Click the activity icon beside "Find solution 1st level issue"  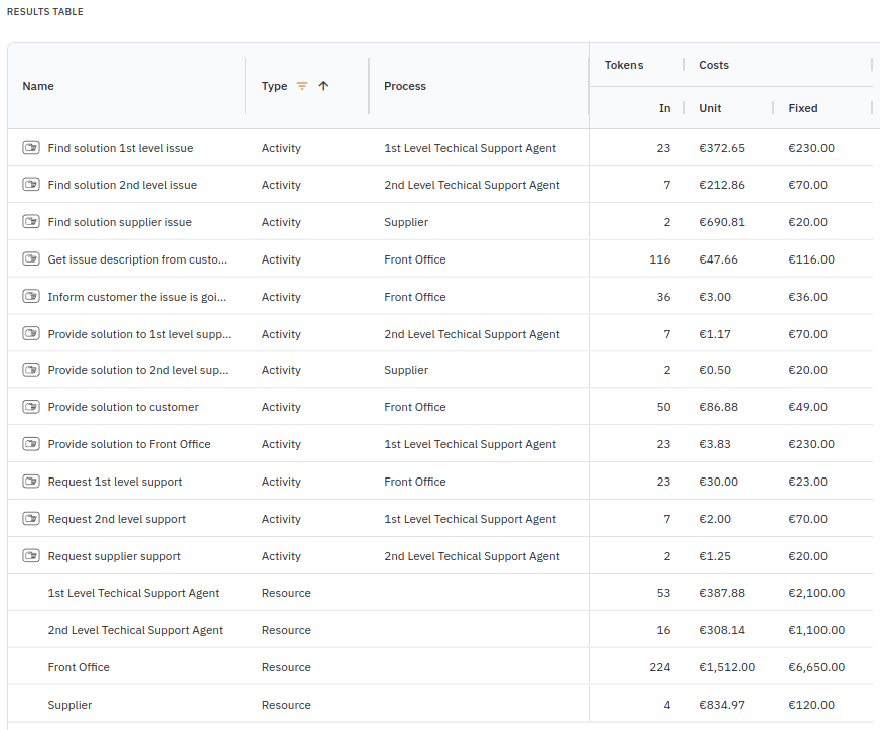[x=30, y=148]
